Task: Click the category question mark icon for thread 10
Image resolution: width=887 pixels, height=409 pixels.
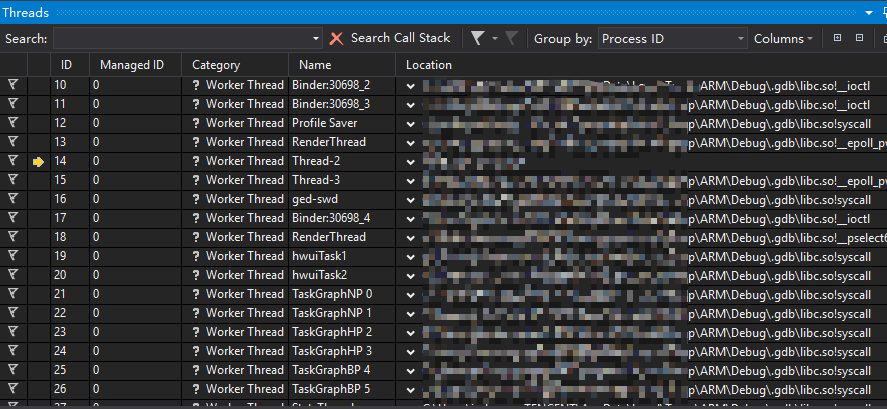Action: click(196, 86)
